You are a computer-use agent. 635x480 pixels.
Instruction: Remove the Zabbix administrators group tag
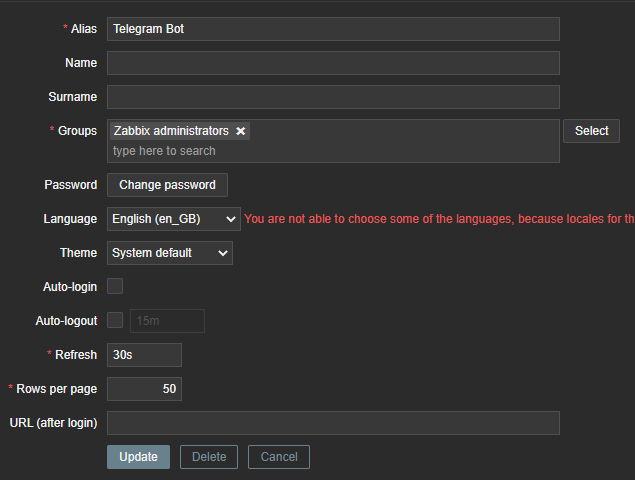241,131
